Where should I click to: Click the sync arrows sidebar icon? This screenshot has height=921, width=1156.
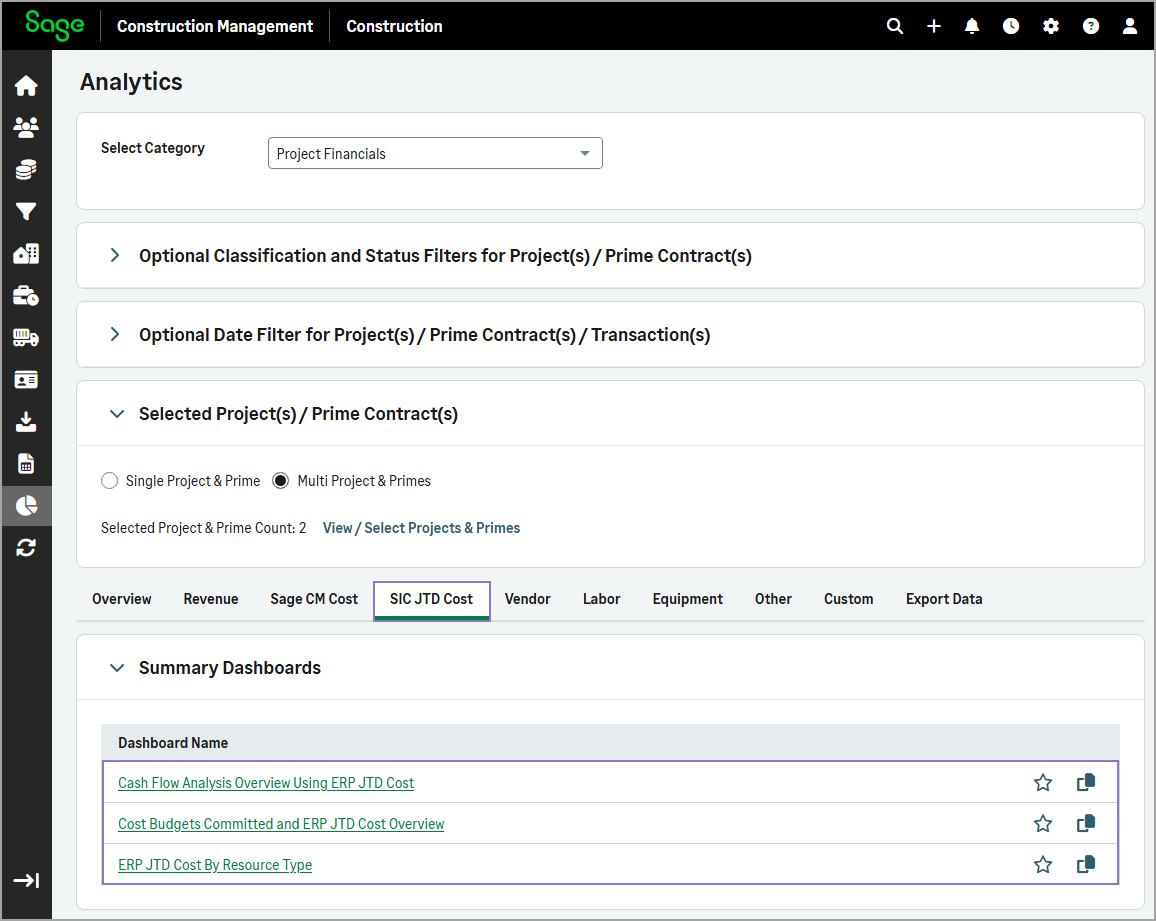pos(26,547)
